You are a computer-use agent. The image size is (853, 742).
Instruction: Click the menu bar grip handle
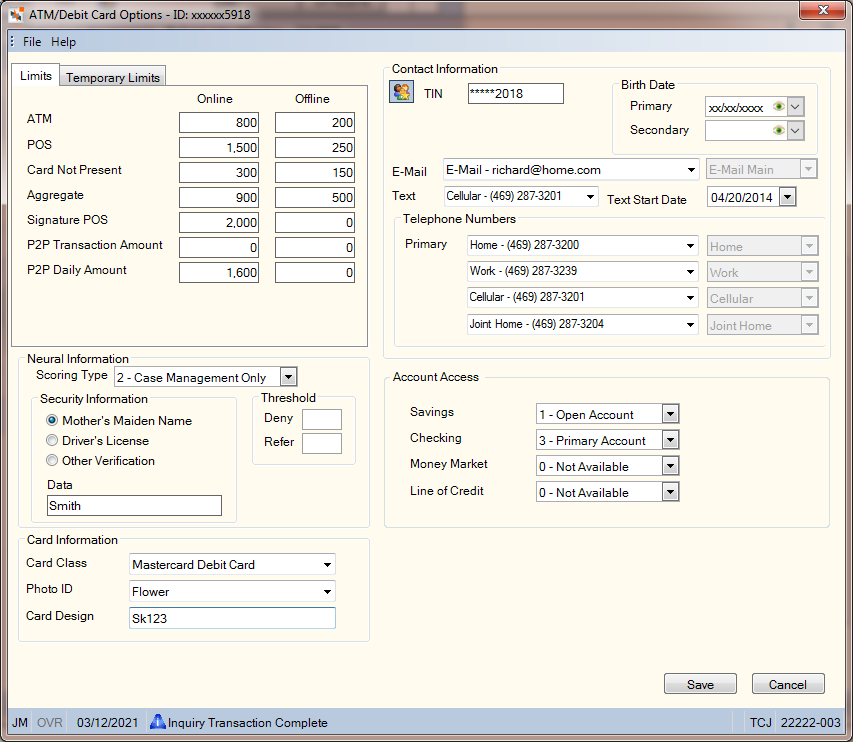pos(12,41)
